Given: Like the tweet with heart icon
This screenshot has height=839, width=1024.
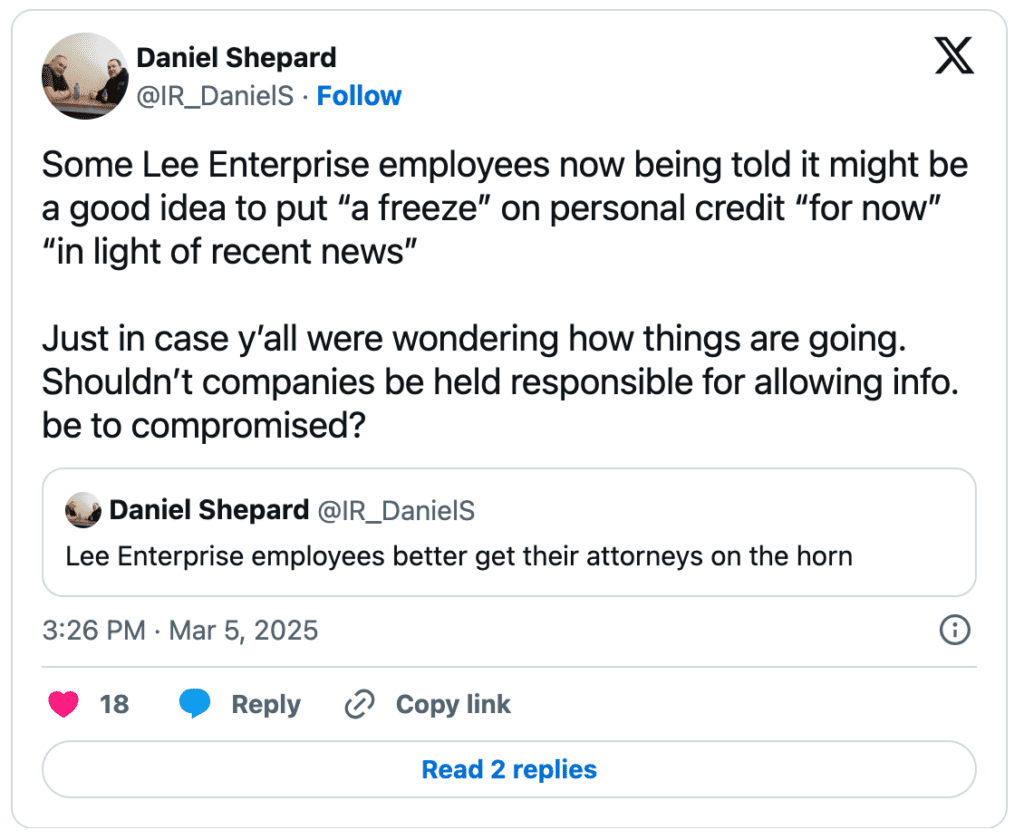Looking at the screenshot, I should 63,704.
